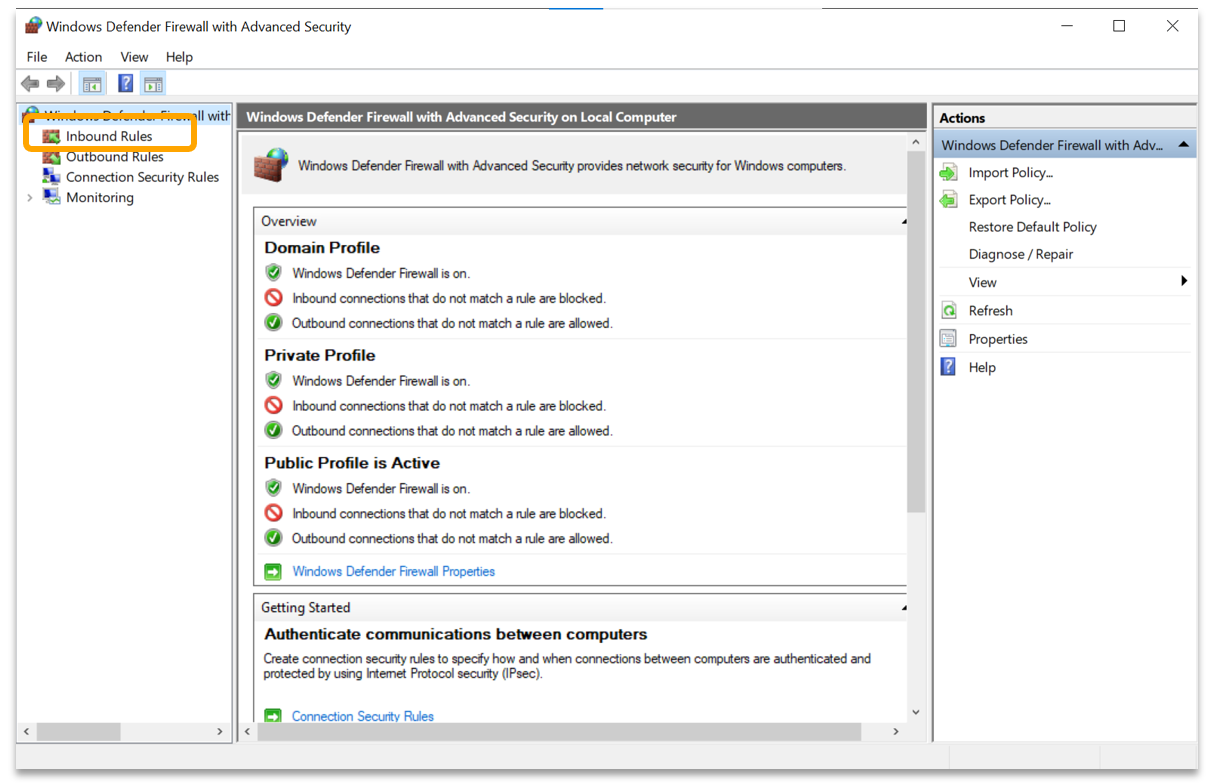Open Windows Defender Firewall Properties link
The image size is (1208, 783).
coord(393,572)
